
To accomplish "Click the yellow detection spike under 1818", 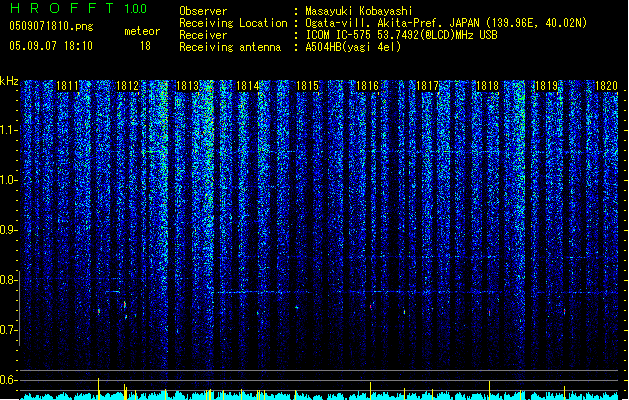I will [x=489, y=390].
